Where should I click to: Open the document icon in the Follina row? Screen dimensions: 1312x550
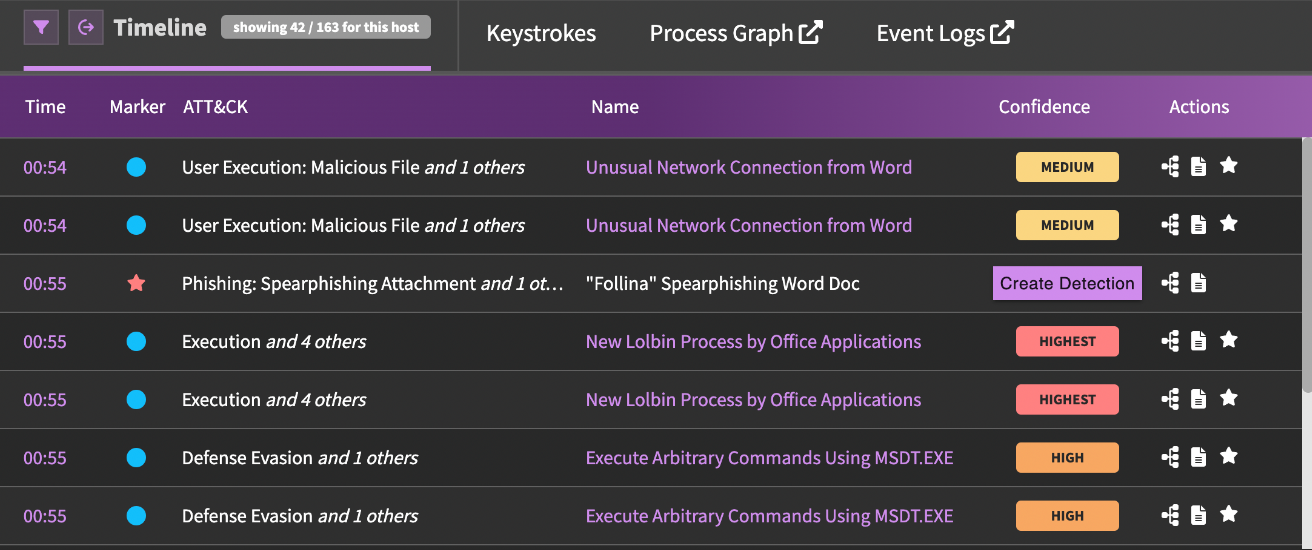coord(1198,284)
